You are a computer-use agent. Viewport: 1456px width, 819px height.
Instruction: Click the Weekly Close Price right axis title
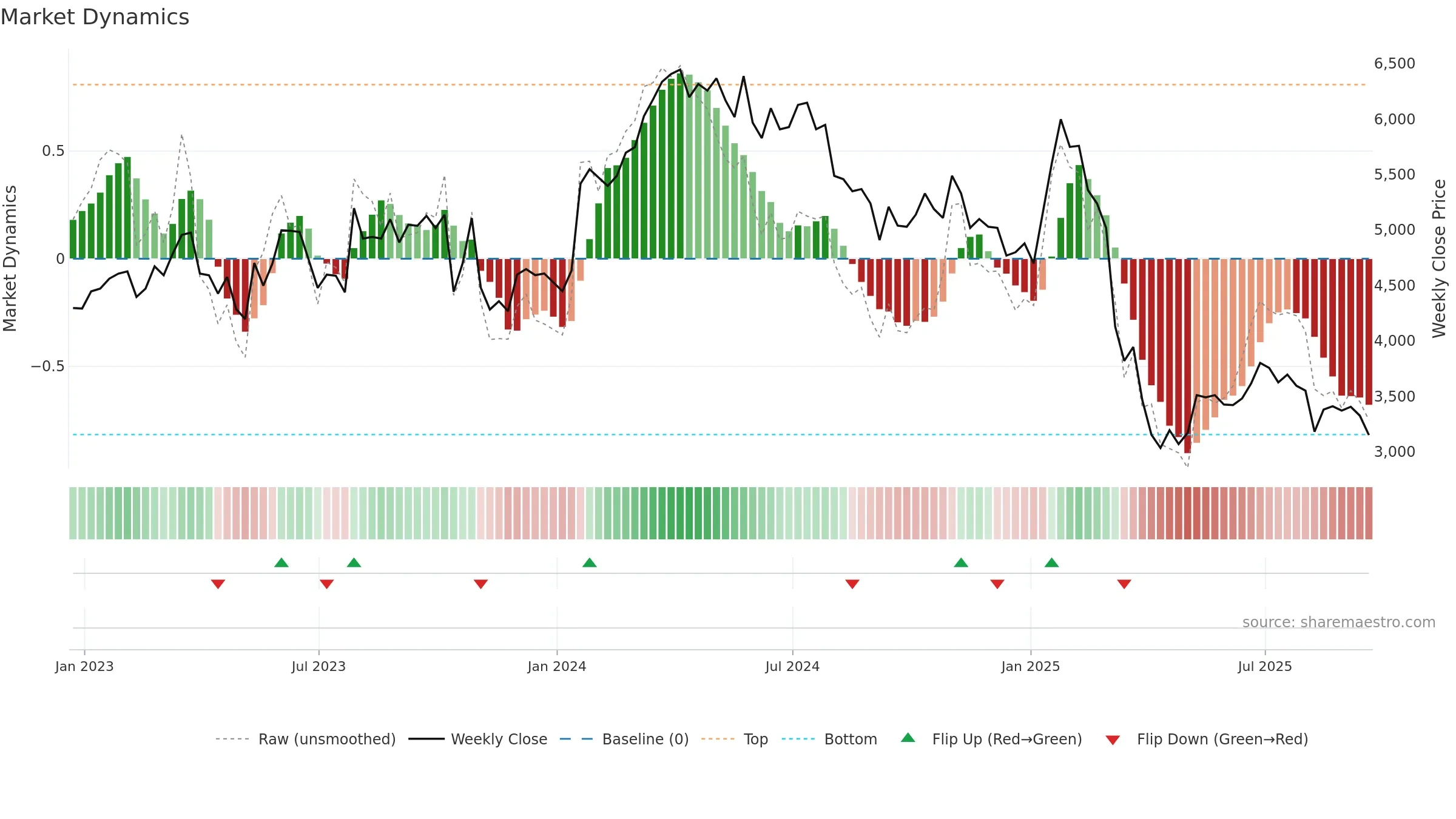click(x=1439, y=258)
